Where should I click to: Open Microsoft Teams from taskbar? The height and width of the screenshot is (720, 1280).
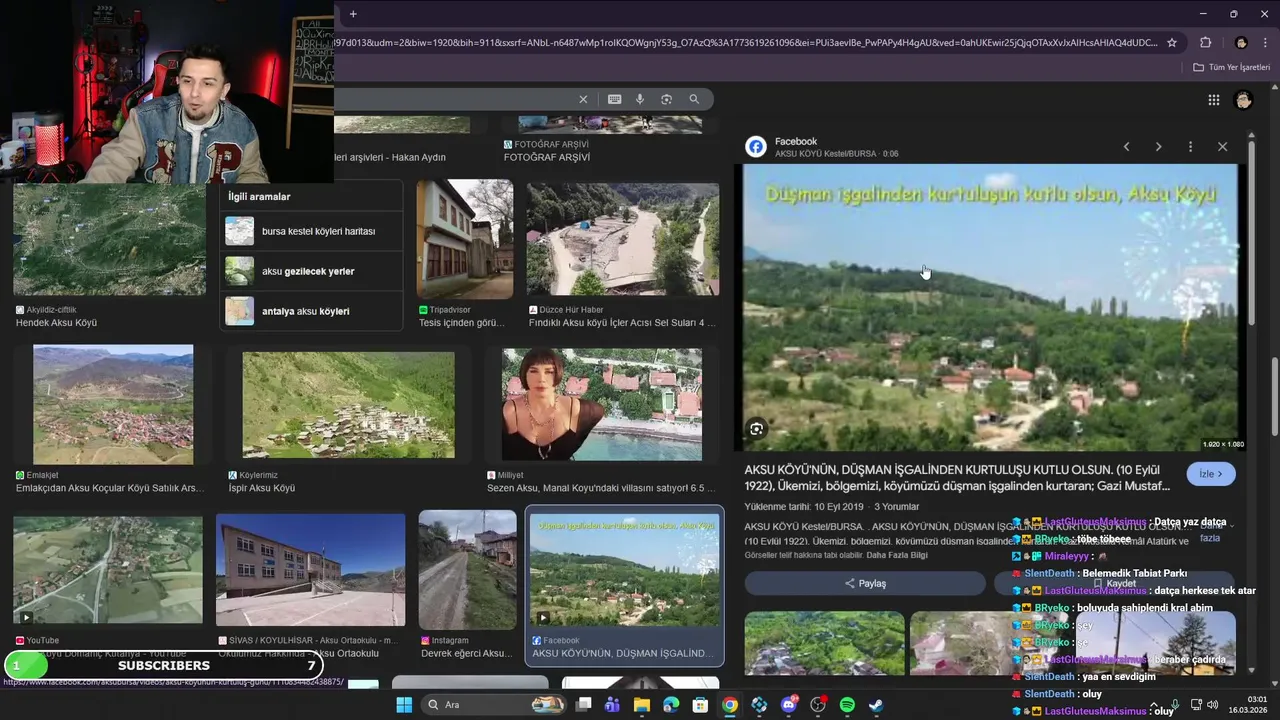[x=612, y=705]
